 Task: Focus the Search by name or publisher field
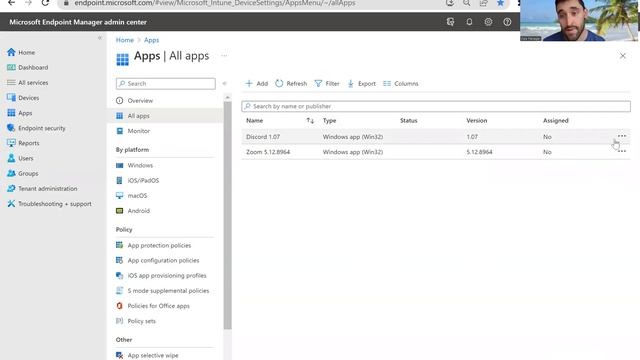[x=436, y=106]
